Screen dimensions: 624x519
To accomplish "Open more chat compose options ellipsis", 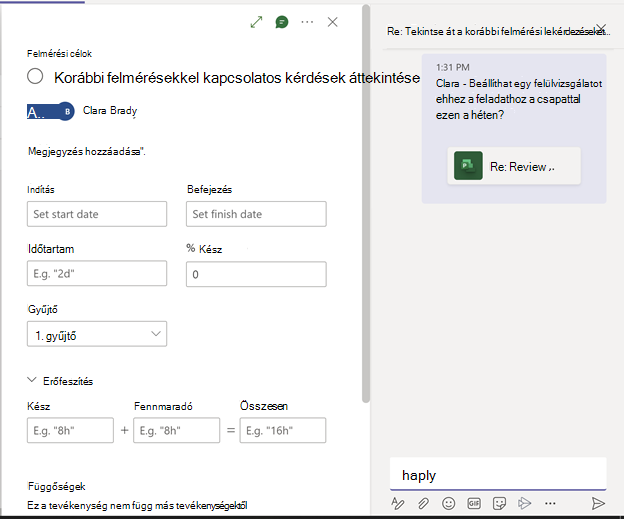I will coord(550,503).
